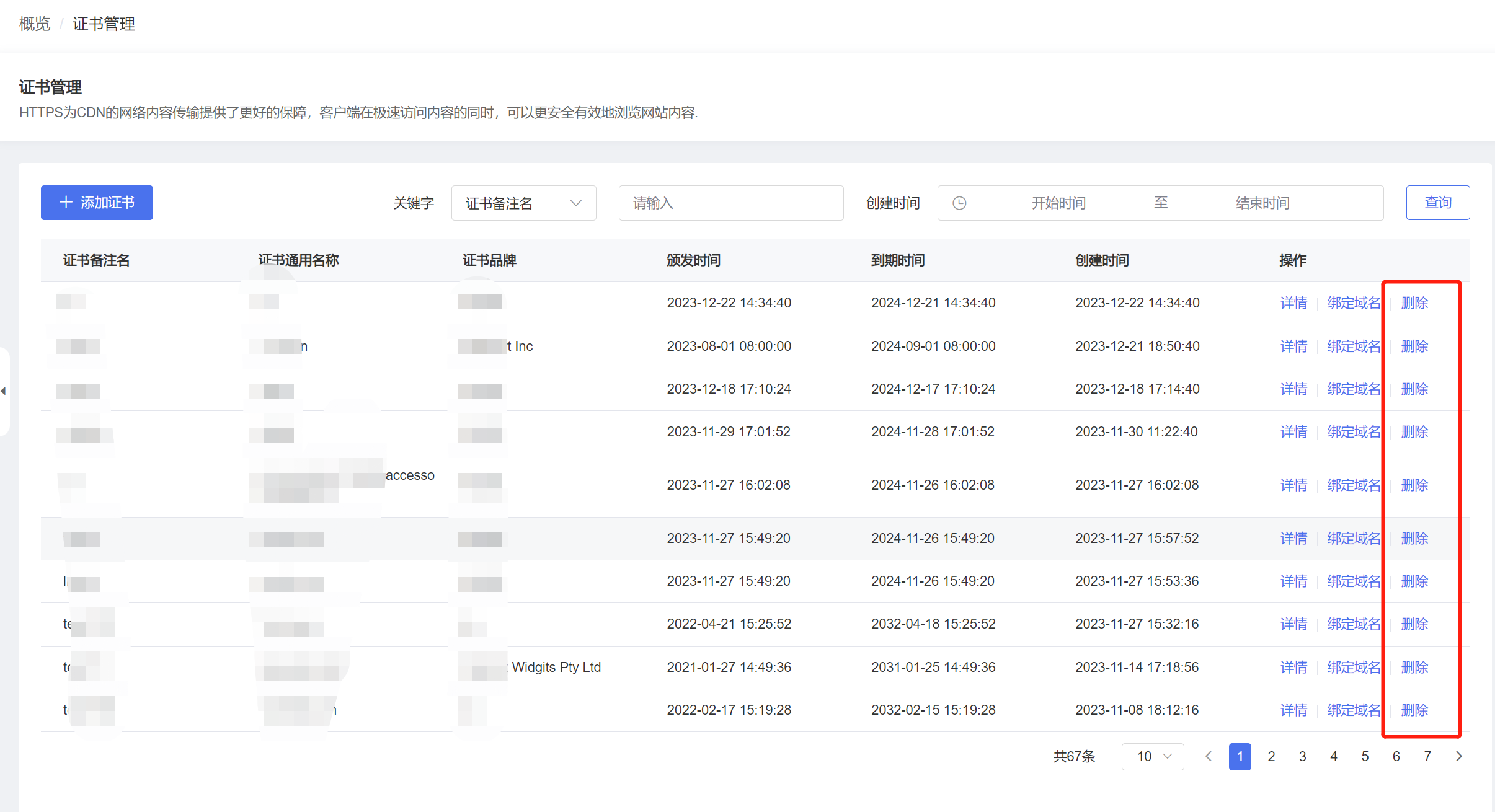Go to next page arrow
This screenshot has width=1495, height=812.
[1459, 756]
